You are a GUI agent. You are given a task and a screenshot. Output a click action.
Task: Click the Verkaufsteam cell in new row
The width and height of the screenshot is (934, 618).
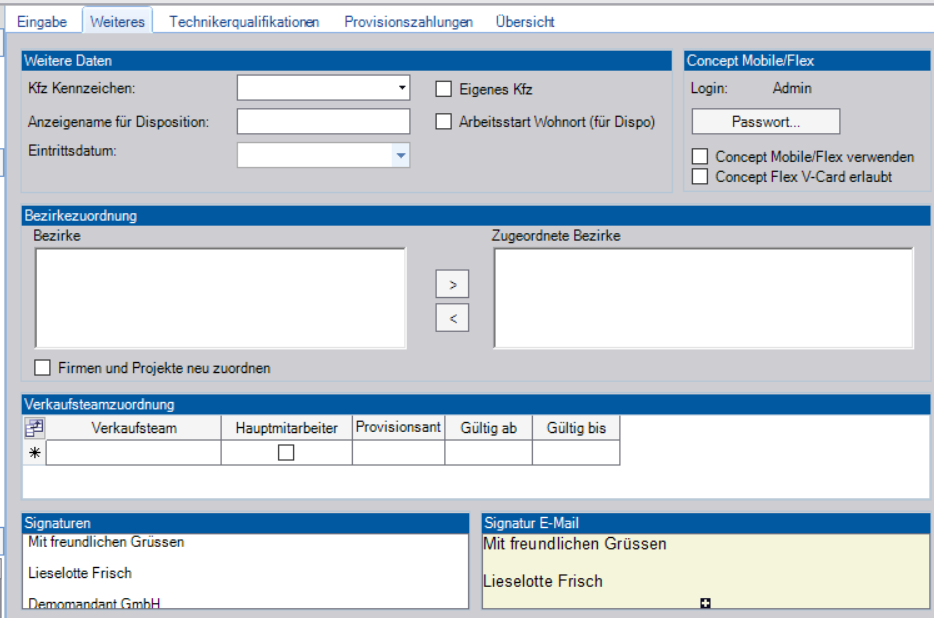[133, 453]
